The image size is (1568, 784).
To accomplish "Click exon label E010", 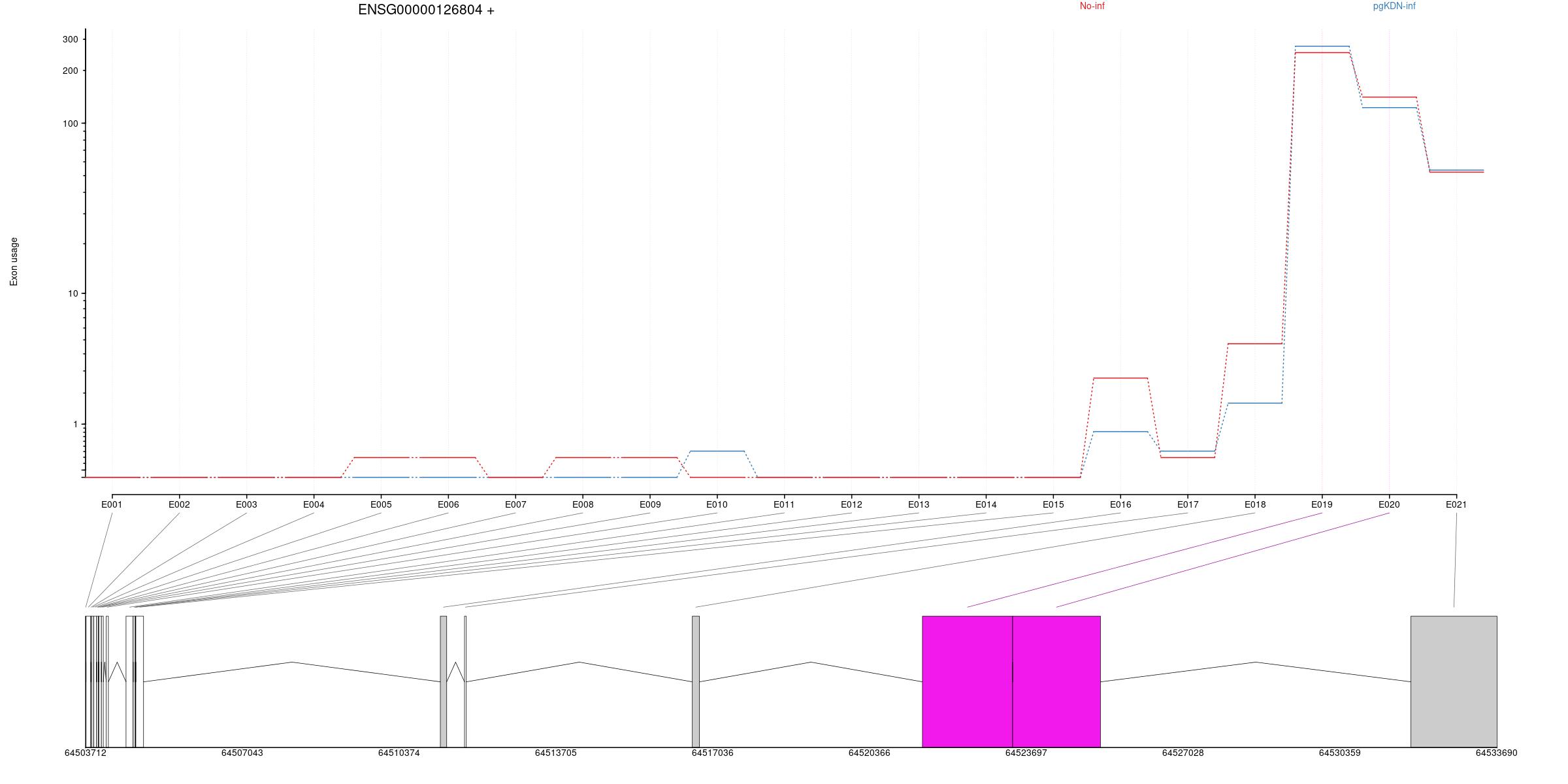I will [717, 504].
